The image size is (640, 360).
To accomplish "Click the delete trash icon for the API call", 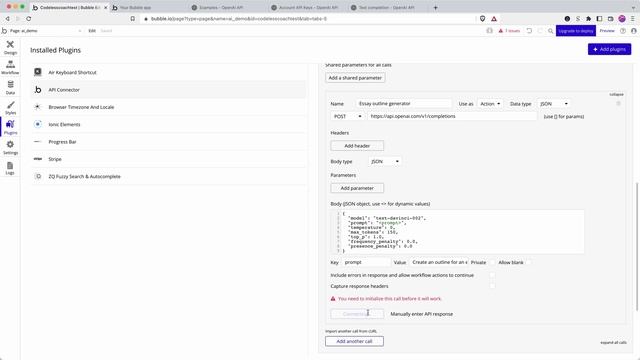I will click(x=618, y=104).
